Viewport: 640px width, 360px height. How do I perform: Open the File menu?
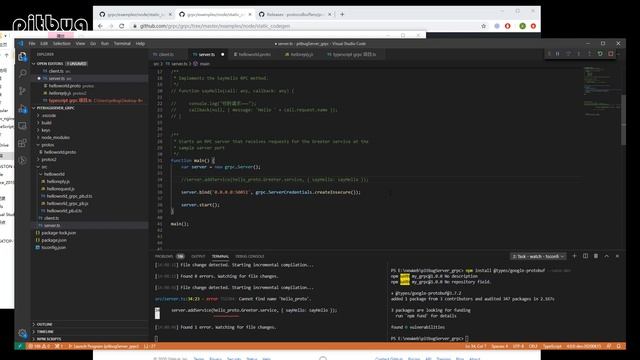(x=32, y=43)
